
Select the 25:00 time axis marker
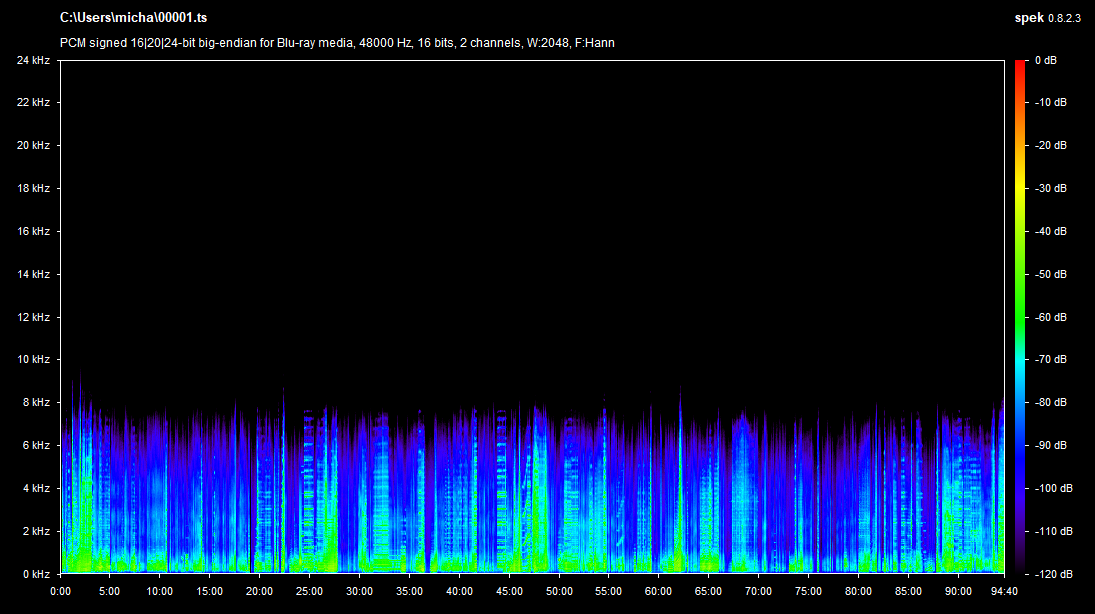pyautogui.click(x=309, y=590)
